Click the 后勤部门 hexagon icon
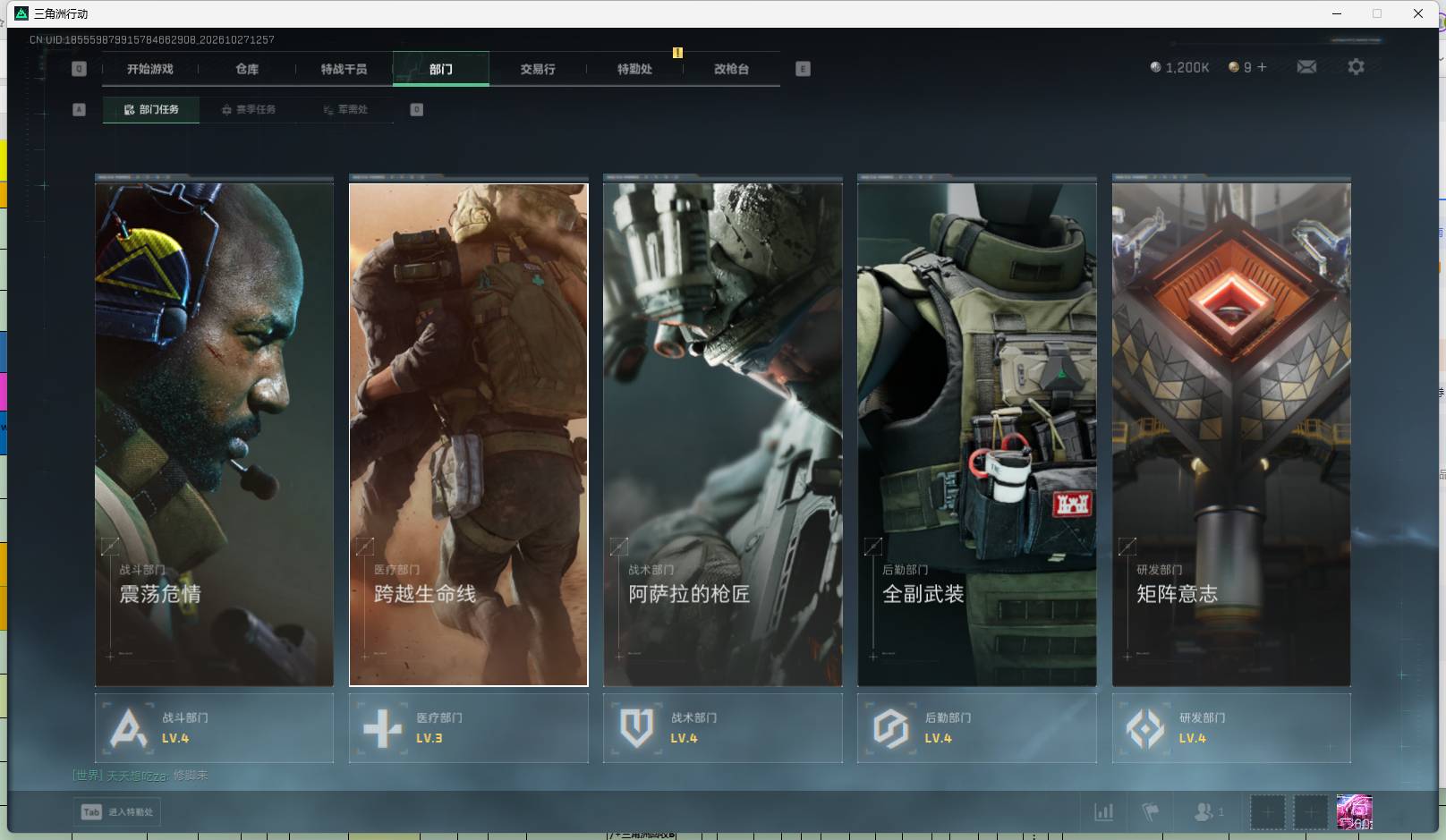The image size is (1446, 840). (890, 728)
